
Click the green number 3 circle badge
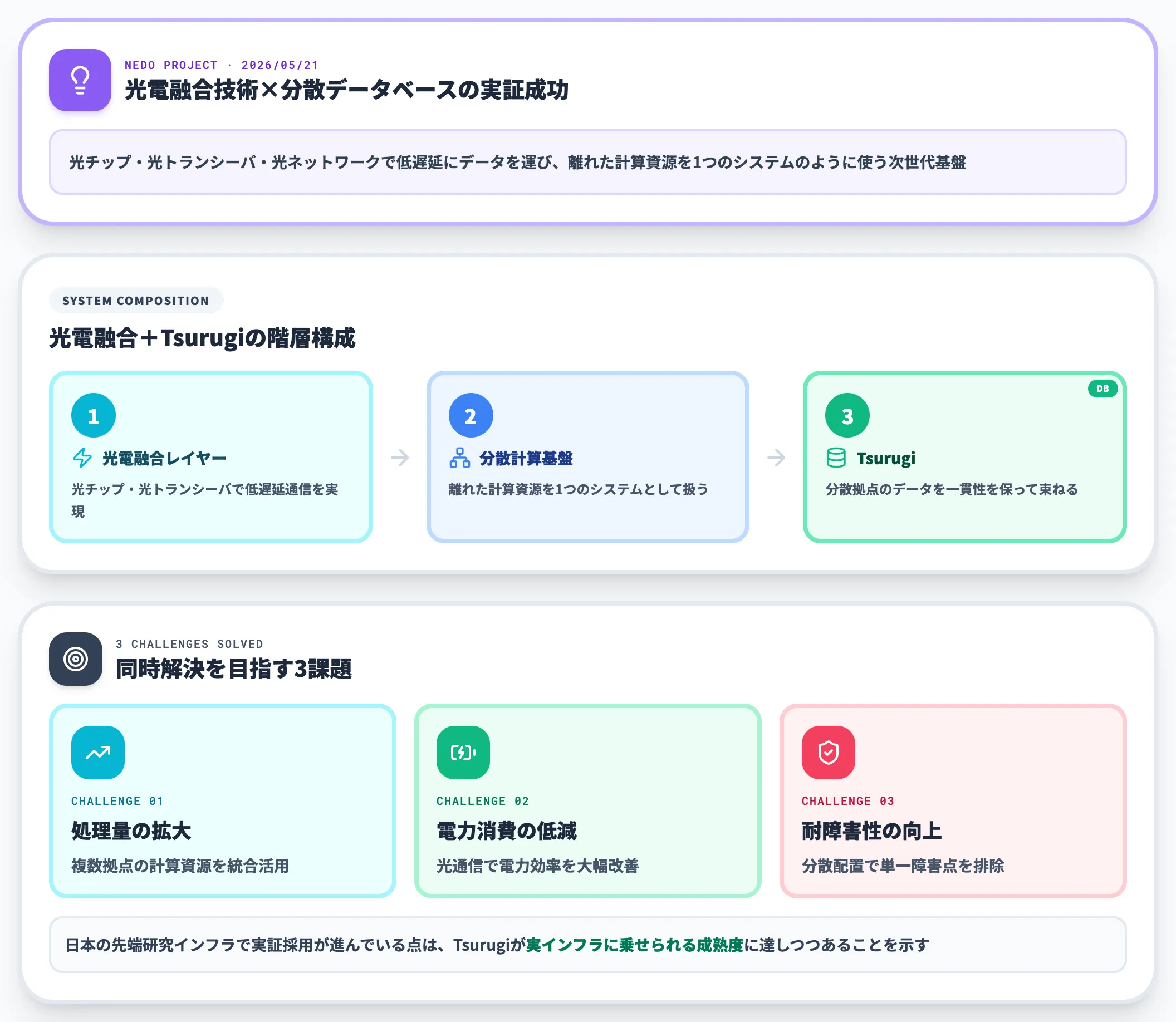pos(847,416)
